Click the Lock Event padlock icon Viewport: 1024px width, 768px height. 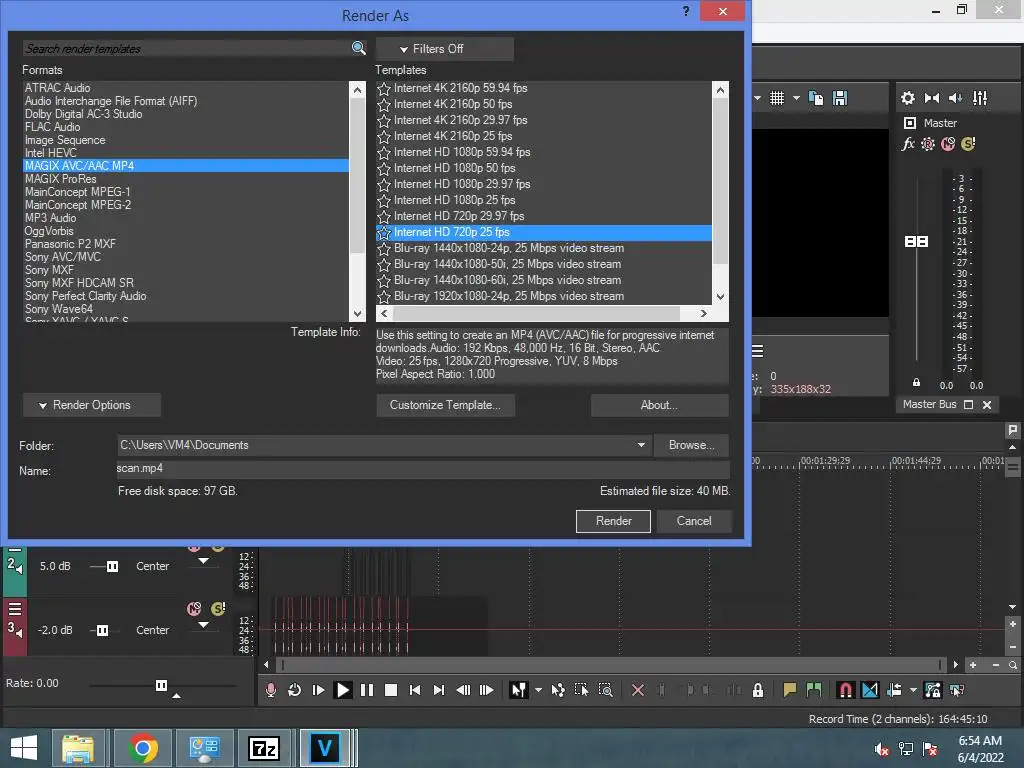pyautogui.click(x=758, y=690)
